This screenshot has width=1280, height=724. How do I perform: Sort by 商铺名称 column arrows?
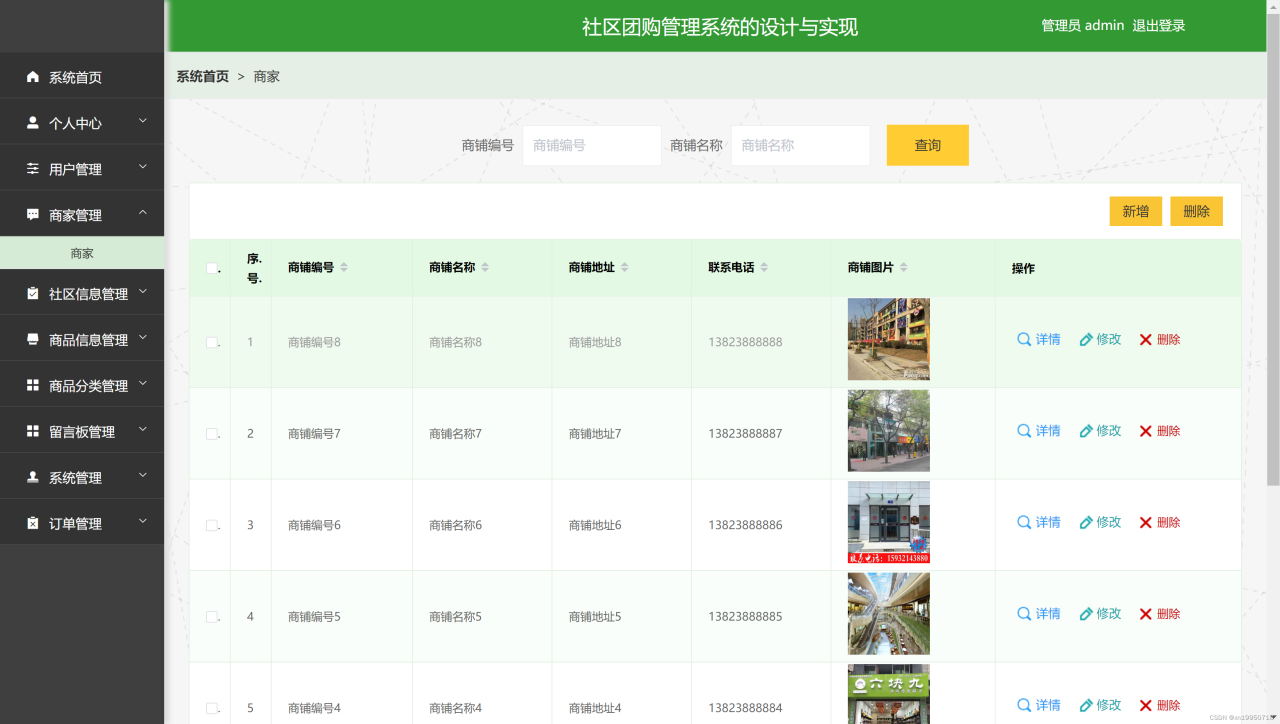click(485, 267)
